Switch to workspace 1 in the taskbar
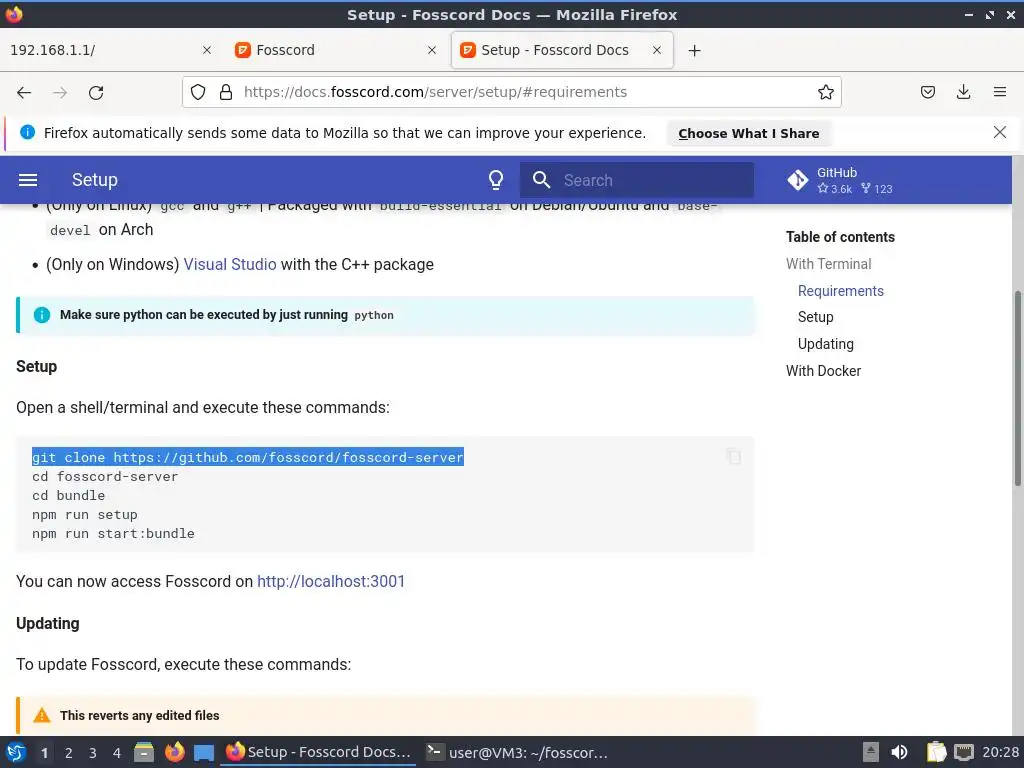Screen dimensions: 1024x768 44,753
